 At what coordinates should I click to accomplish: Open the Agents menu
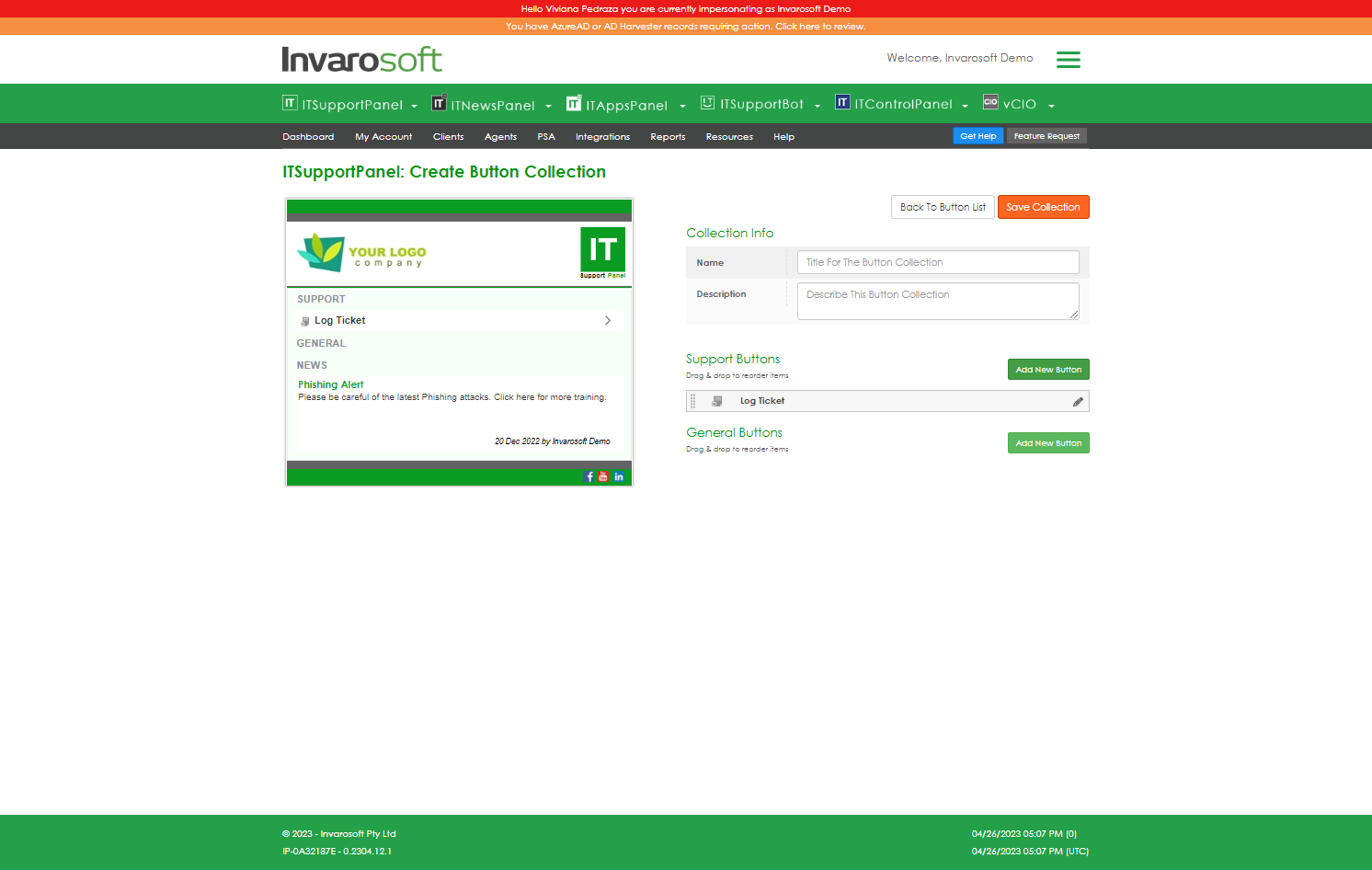500,137
